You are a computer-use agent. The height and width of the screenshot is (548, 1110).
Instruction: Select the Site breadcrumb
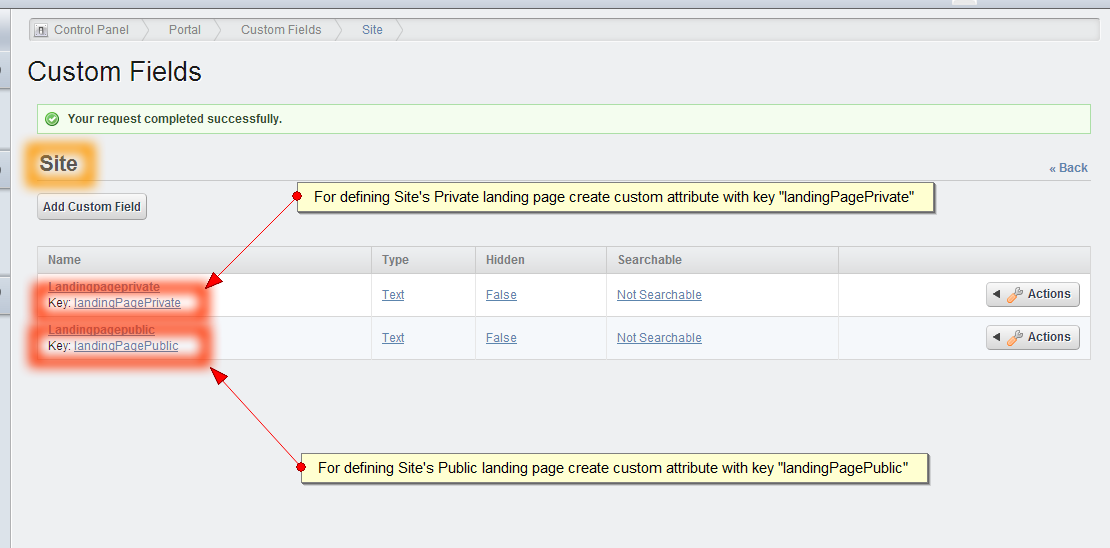pyautogui.click(x=372, y=30)
